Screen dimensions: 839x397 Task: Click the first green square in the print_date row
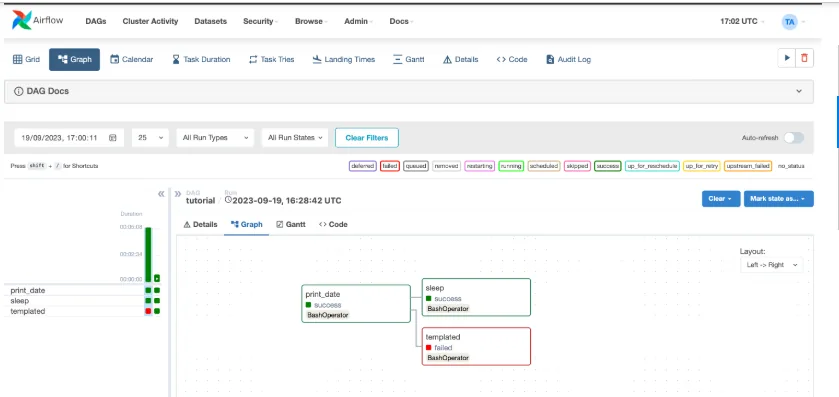point(148,291)
